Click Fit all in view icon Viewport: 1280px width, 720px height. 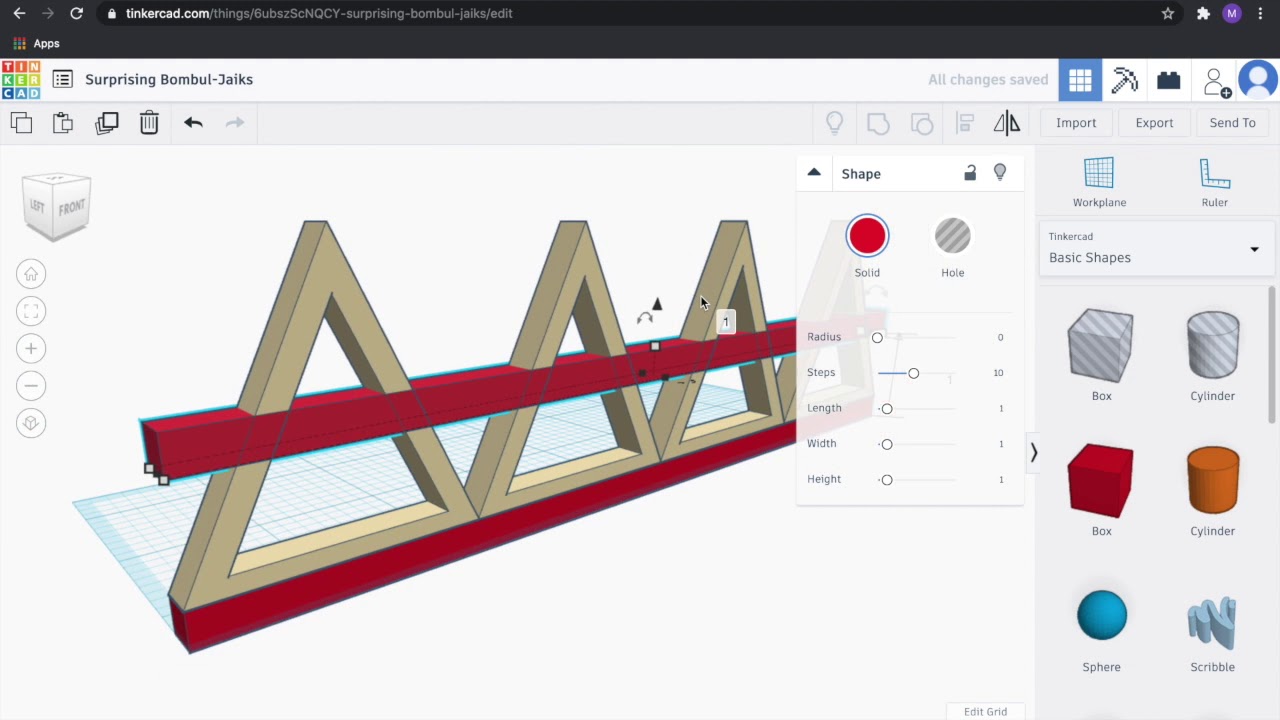point(31,311)
